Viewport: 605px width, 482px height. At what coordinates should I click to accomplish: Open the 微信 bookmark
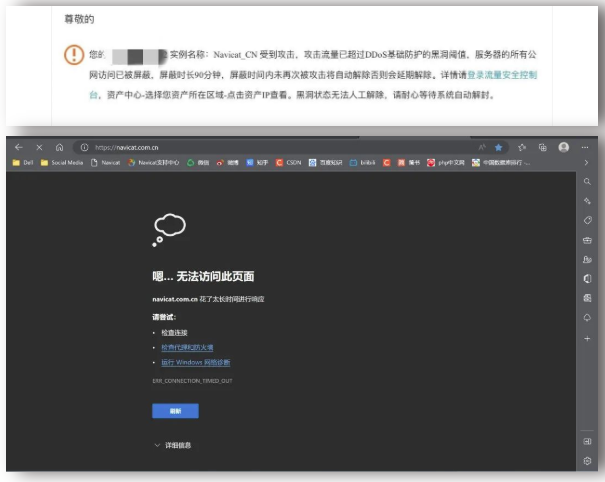(x=198, y=163)
